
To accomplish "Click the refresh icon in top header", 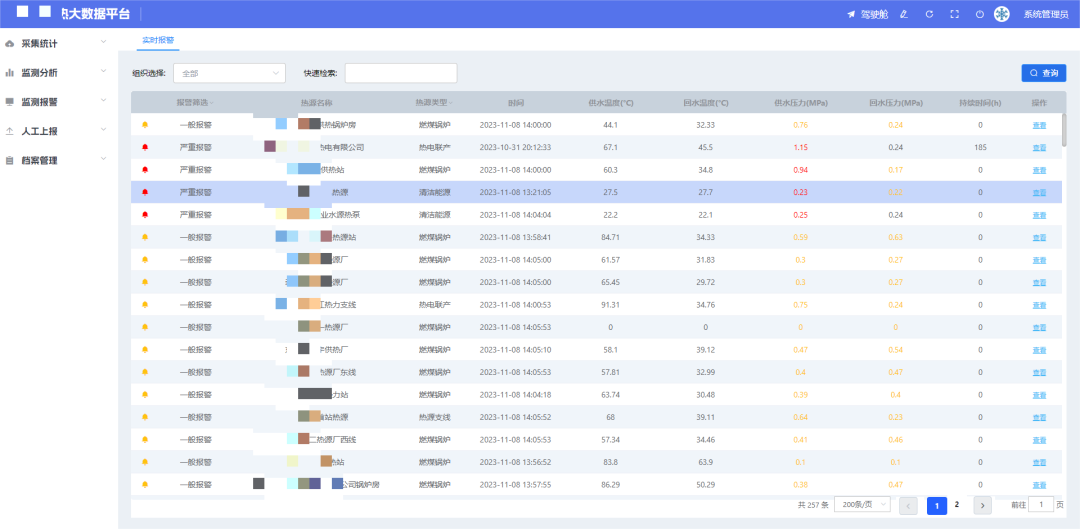I will coord(929,14).
